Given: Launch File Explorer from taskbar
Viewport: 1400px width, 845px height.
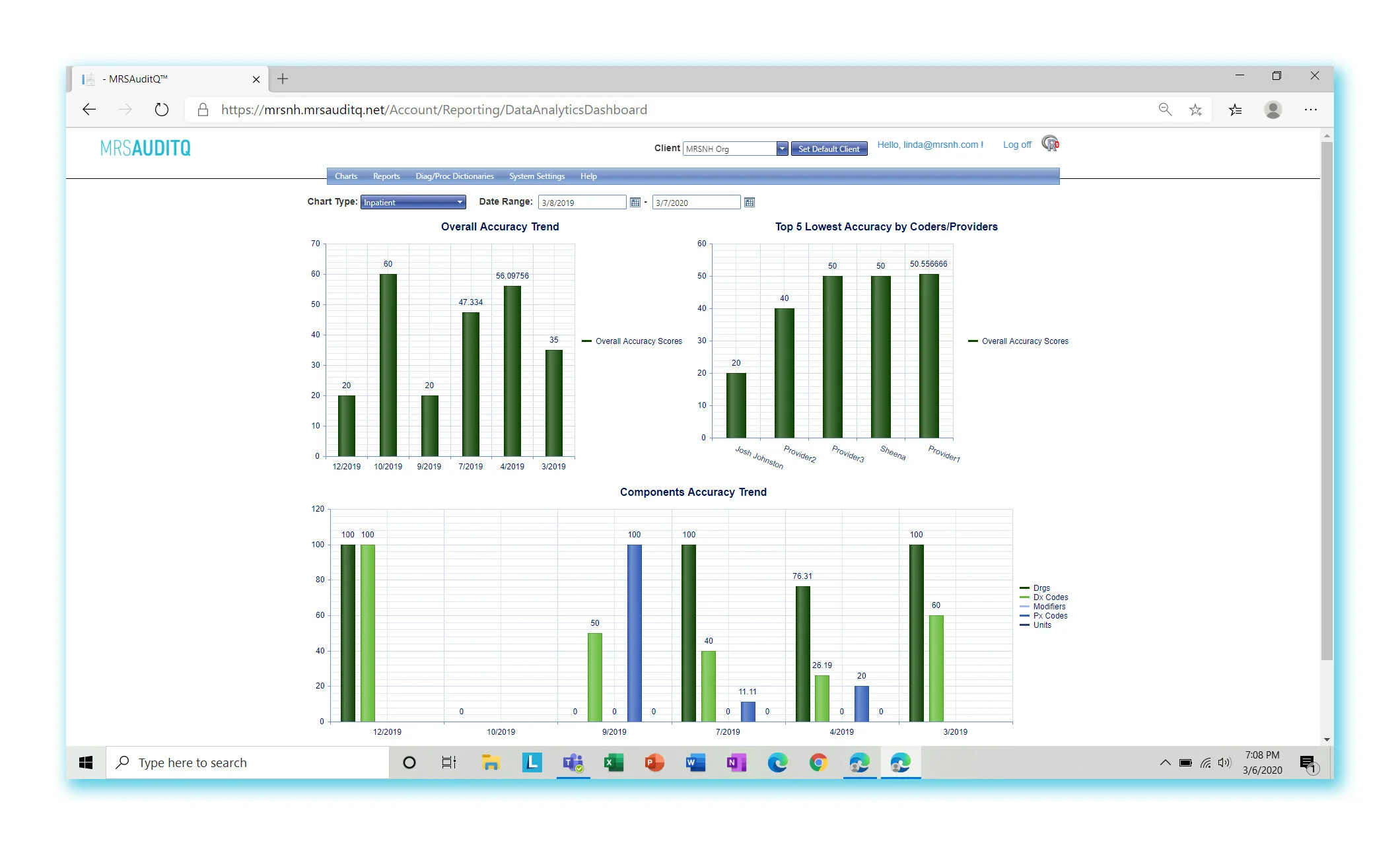Looking at the screenshot, I should [491, 762].
